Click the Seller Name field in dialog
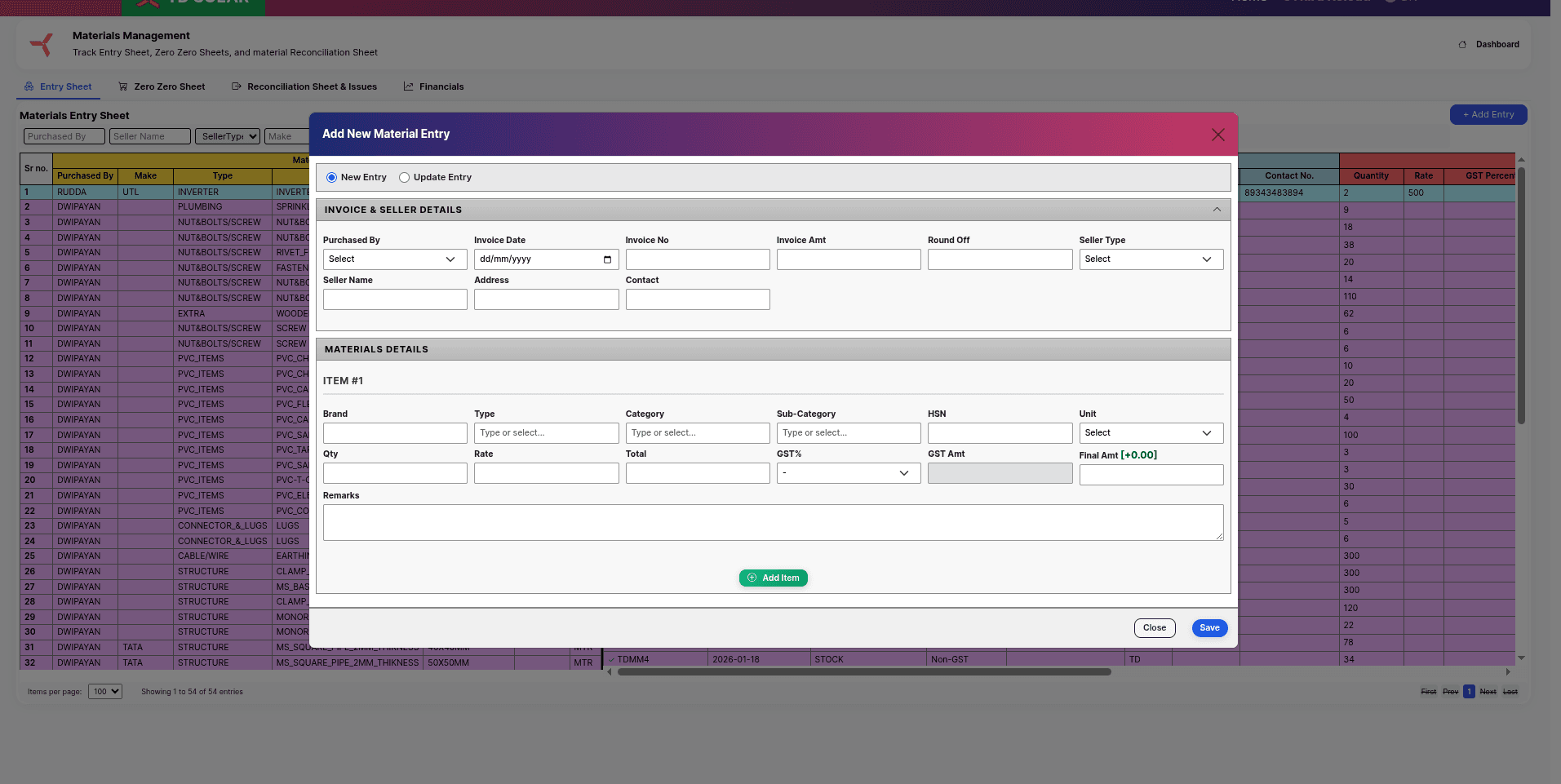Screen dimensions: 1561x784 395,299
